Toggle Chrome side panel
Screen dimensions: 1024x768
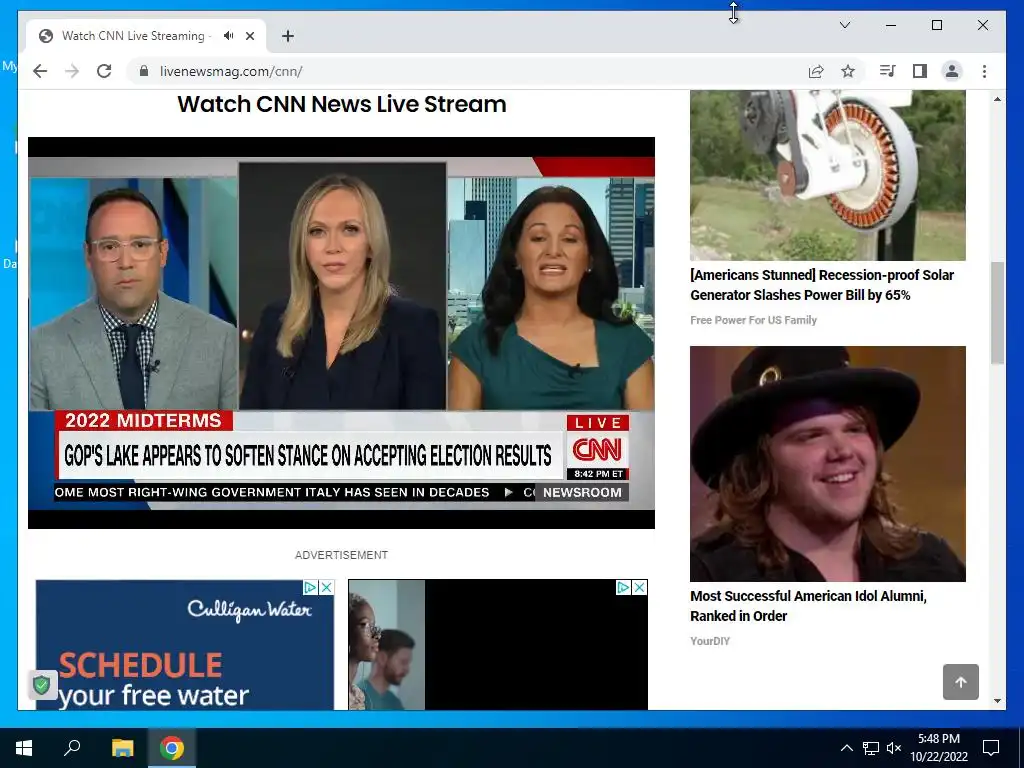click(x=920, y=71)
